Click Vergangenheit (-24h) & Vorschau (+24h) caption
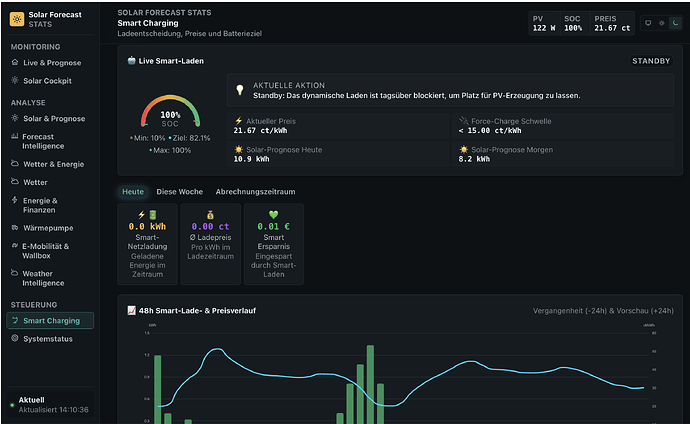This screenshot has height=424, width=690. click(603, 311)
